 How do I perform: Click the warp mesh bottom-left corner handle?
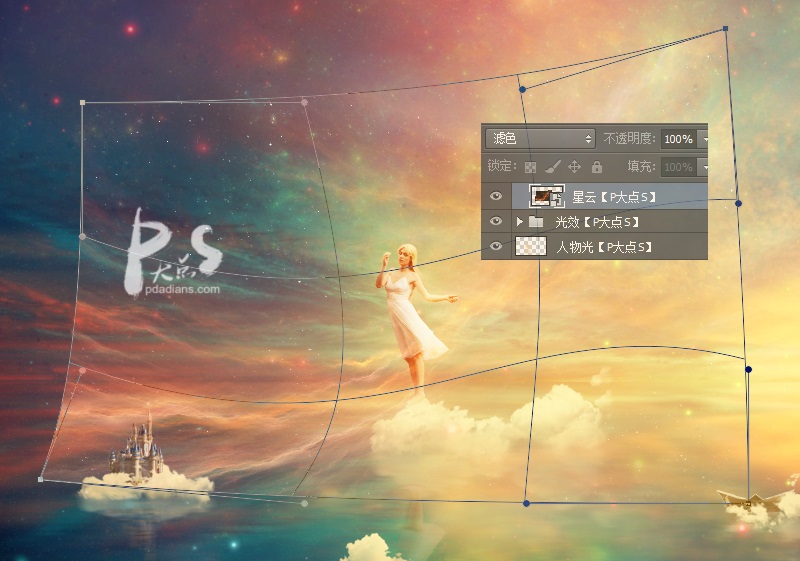41,479
